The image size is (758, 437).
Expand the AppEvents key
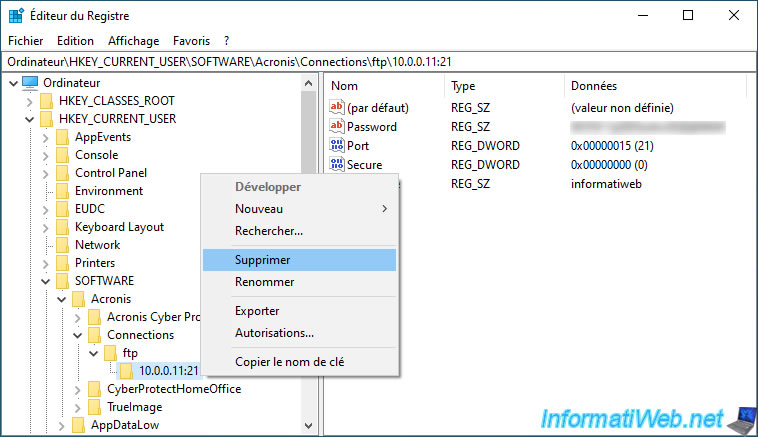tap(45, 138)
